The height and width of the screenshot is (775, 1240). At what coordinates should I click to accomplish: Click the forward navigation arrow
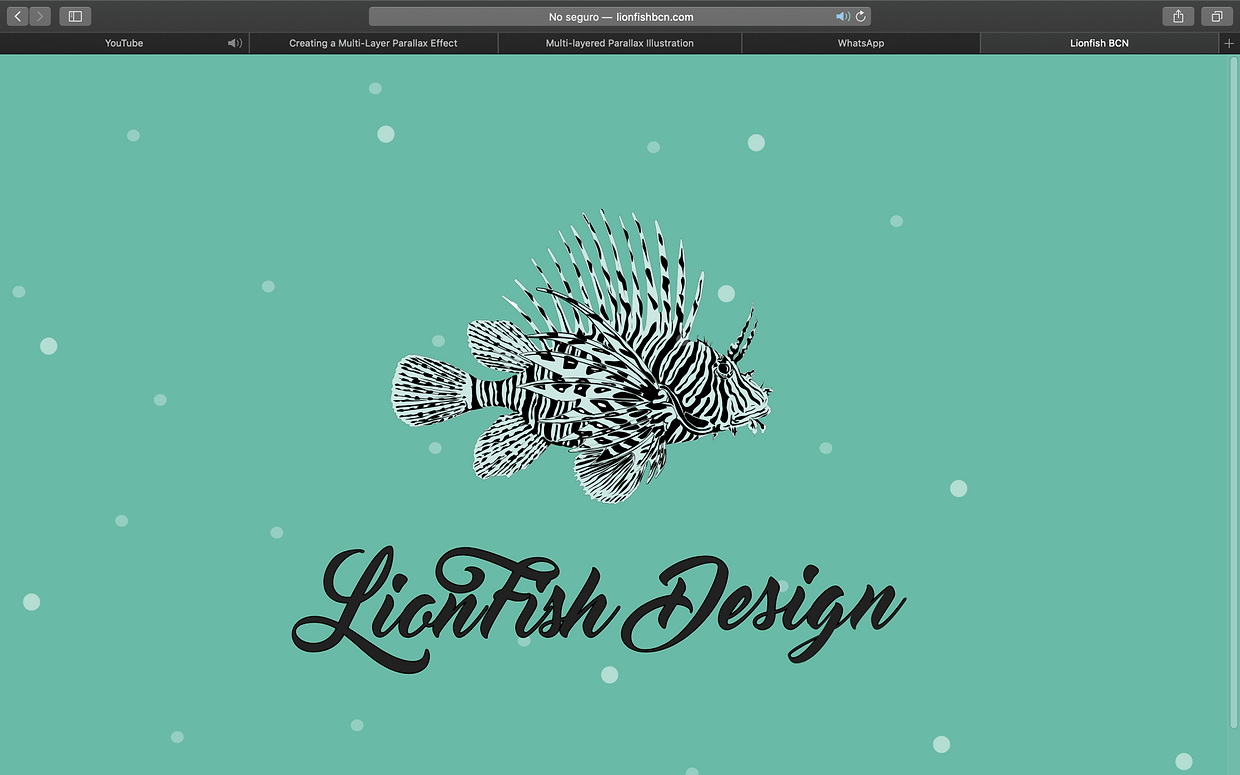tap(40, 16)
